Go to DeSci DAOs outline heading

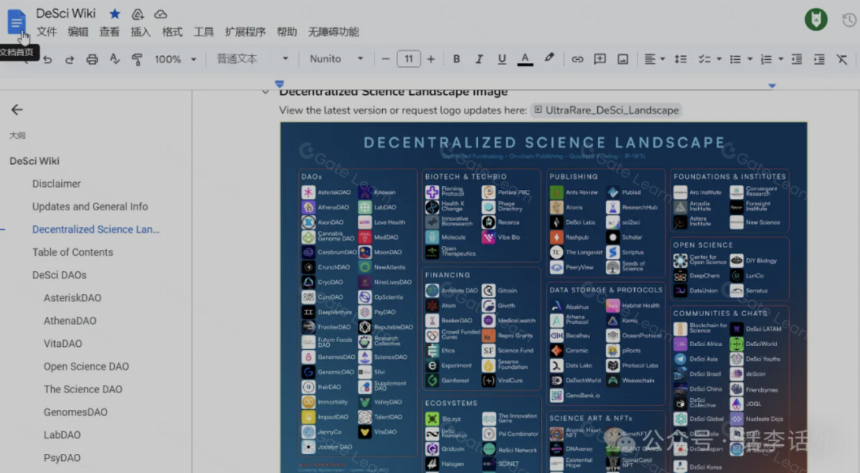(59, 275)
